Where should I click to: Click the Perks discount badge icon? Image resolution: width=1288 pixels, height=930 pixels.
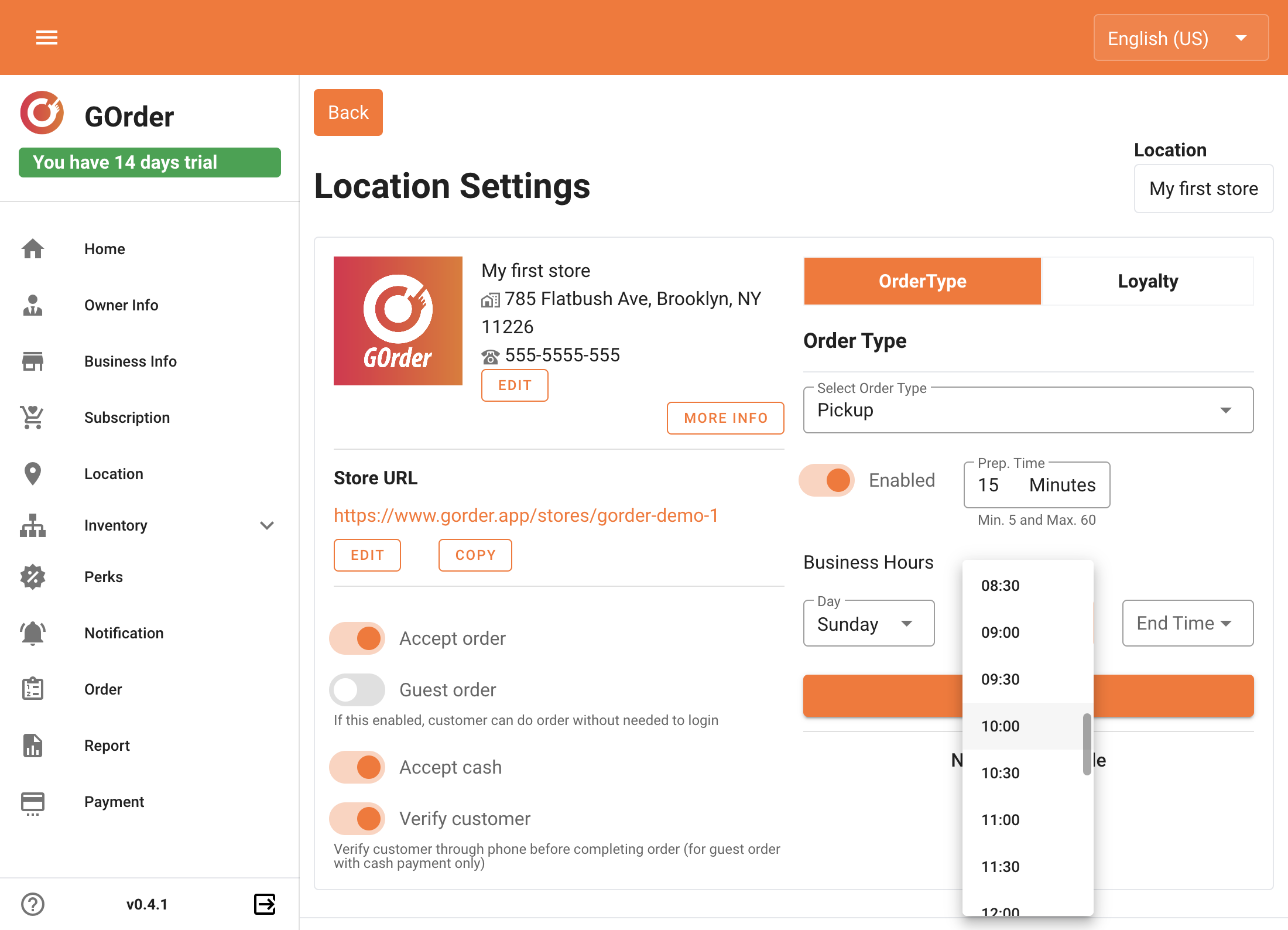(x=33, y=577)
